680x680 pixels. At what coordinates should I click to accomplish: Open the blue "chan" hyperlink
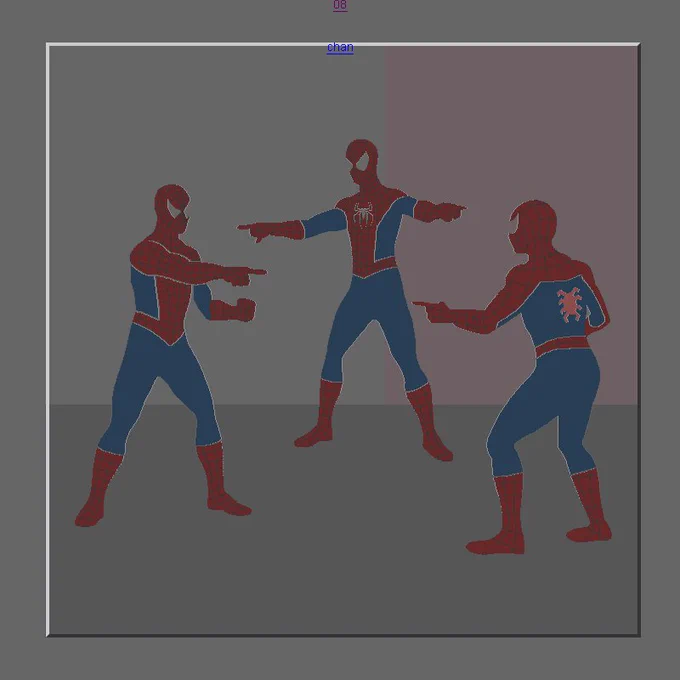point(340,47)
